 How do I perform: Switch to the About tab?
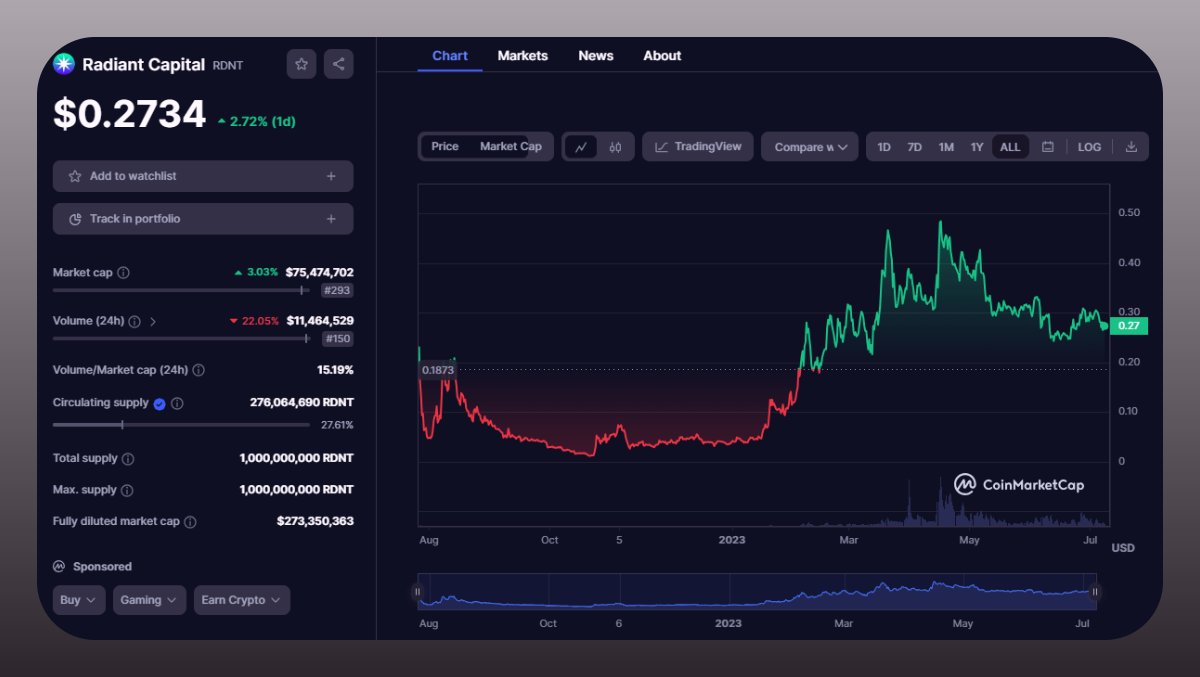662,56
